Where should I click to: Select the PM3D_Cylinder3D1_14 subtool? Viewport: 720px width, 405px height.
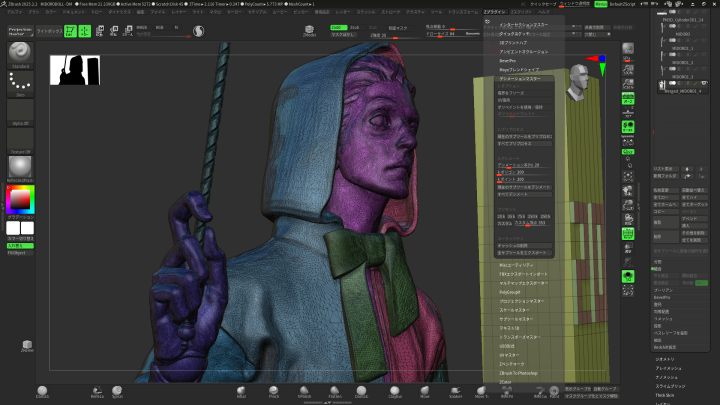(x=683, y=20)
